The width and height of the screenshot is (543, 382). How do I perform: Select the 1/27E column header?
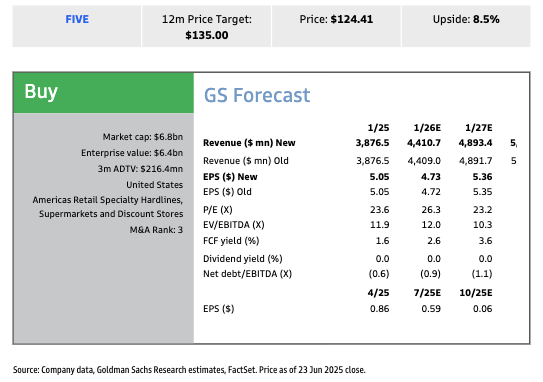(x=479, y=128)
